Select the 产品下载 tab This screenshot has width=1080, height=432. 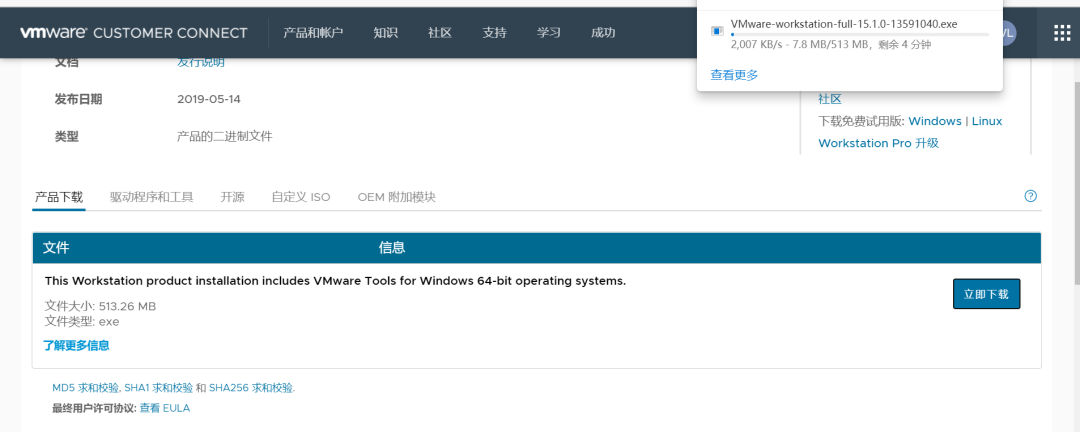pos(59,197)
